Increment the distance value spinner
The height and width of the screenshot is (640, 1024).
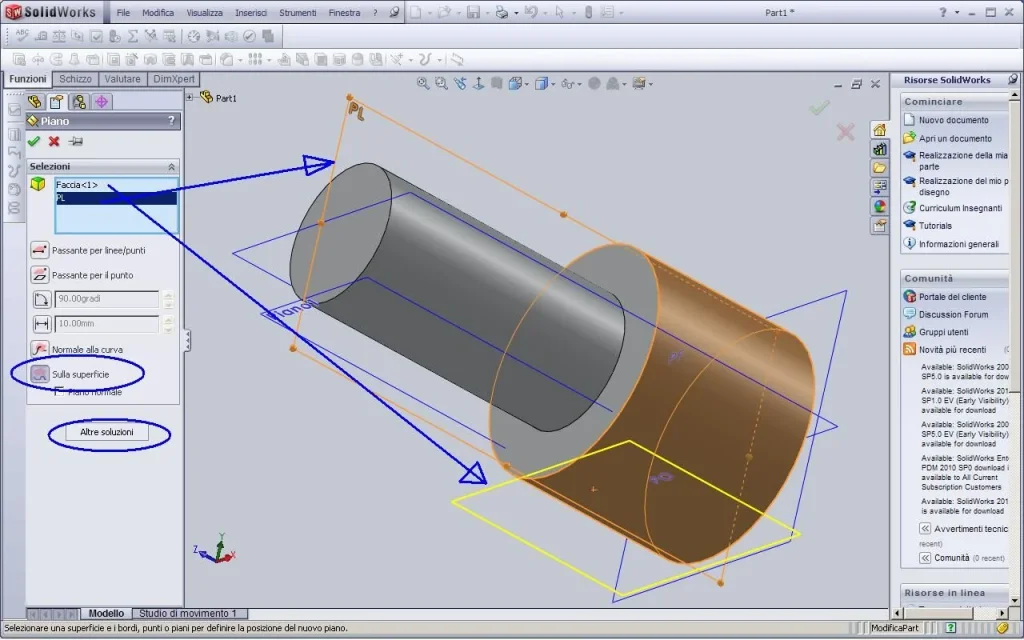(168, 320)
